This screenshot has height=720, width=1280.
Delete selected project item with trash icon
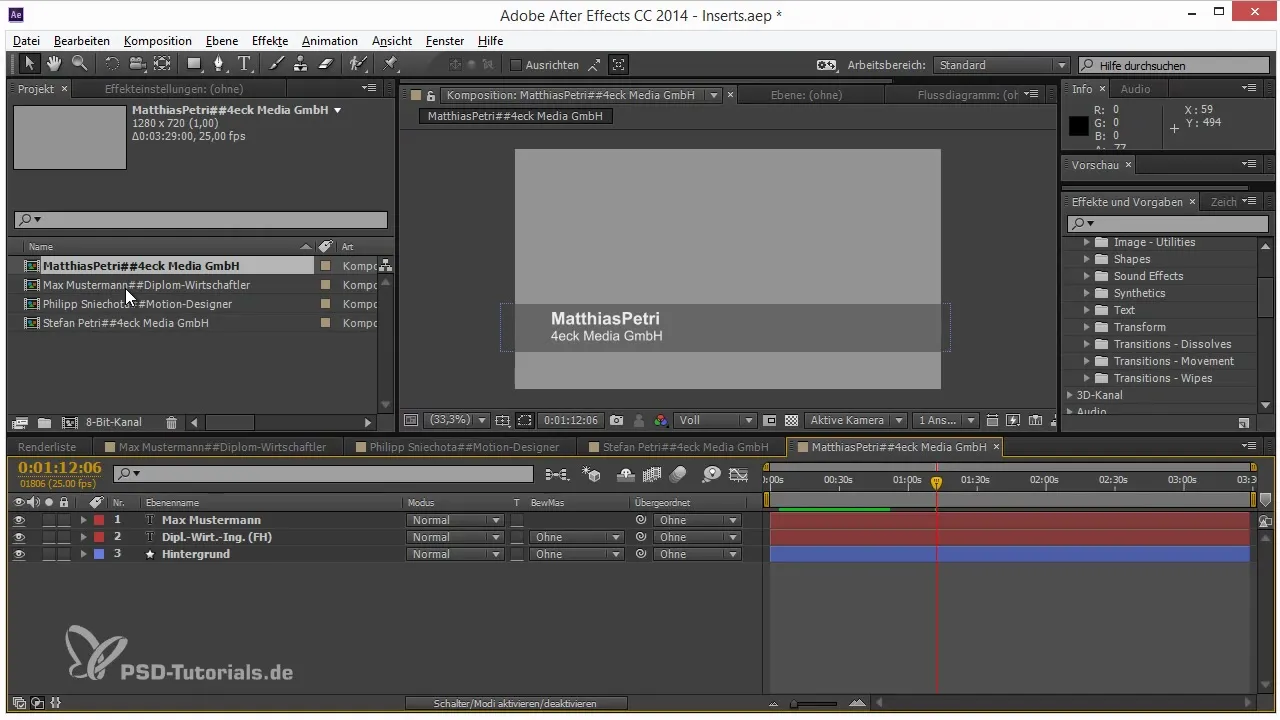171,423
